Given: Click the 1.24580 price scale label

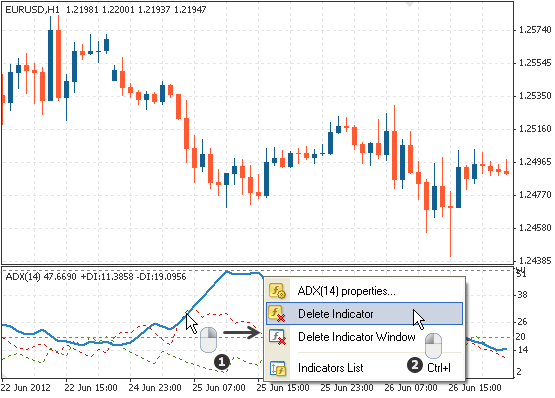Looking at the screenshot, I should [x=534, y=228].
